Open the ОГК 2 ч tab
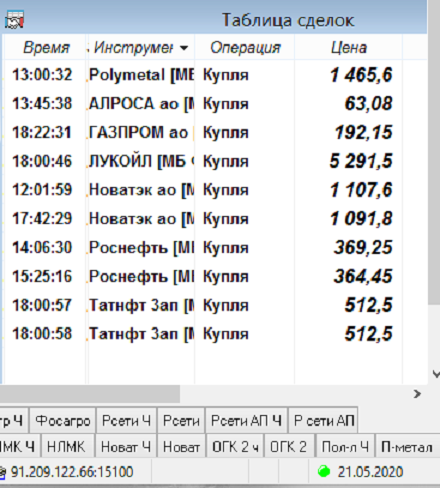 point(235,447)
